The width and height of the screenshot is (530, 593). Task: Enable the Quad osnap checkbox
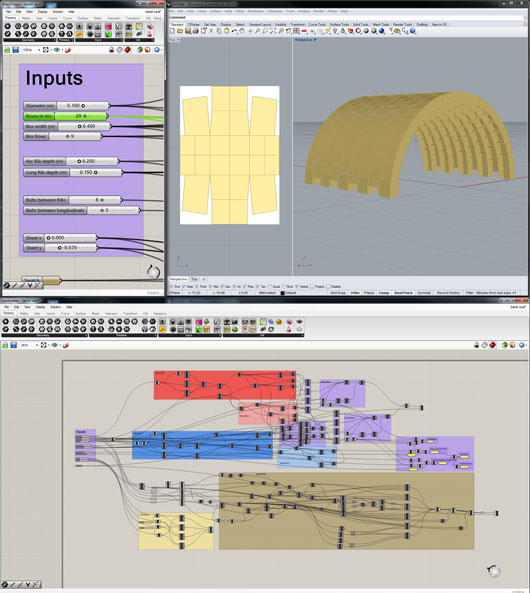(270, 287)
